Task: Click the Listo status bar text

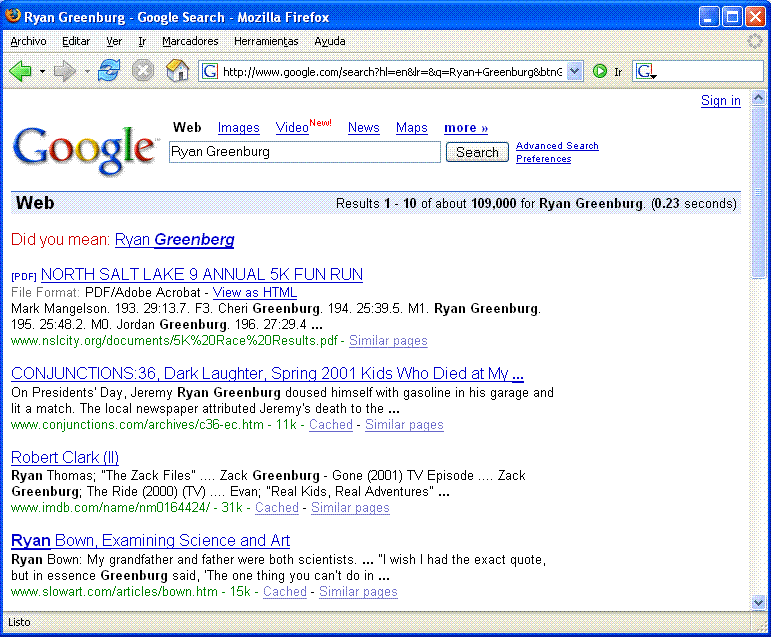Action: coord(19,622)
